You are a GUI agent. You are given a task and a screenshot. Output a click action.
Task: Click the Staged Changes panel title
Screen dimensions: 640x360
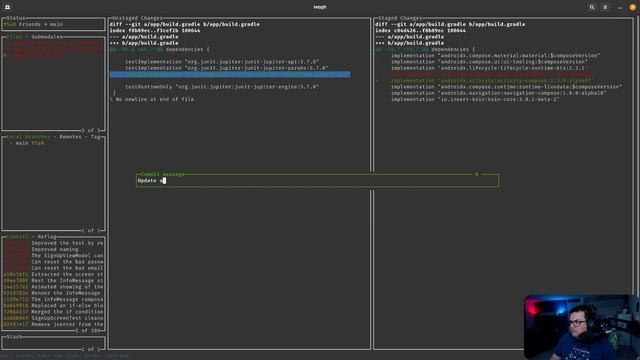pos(400,18)
